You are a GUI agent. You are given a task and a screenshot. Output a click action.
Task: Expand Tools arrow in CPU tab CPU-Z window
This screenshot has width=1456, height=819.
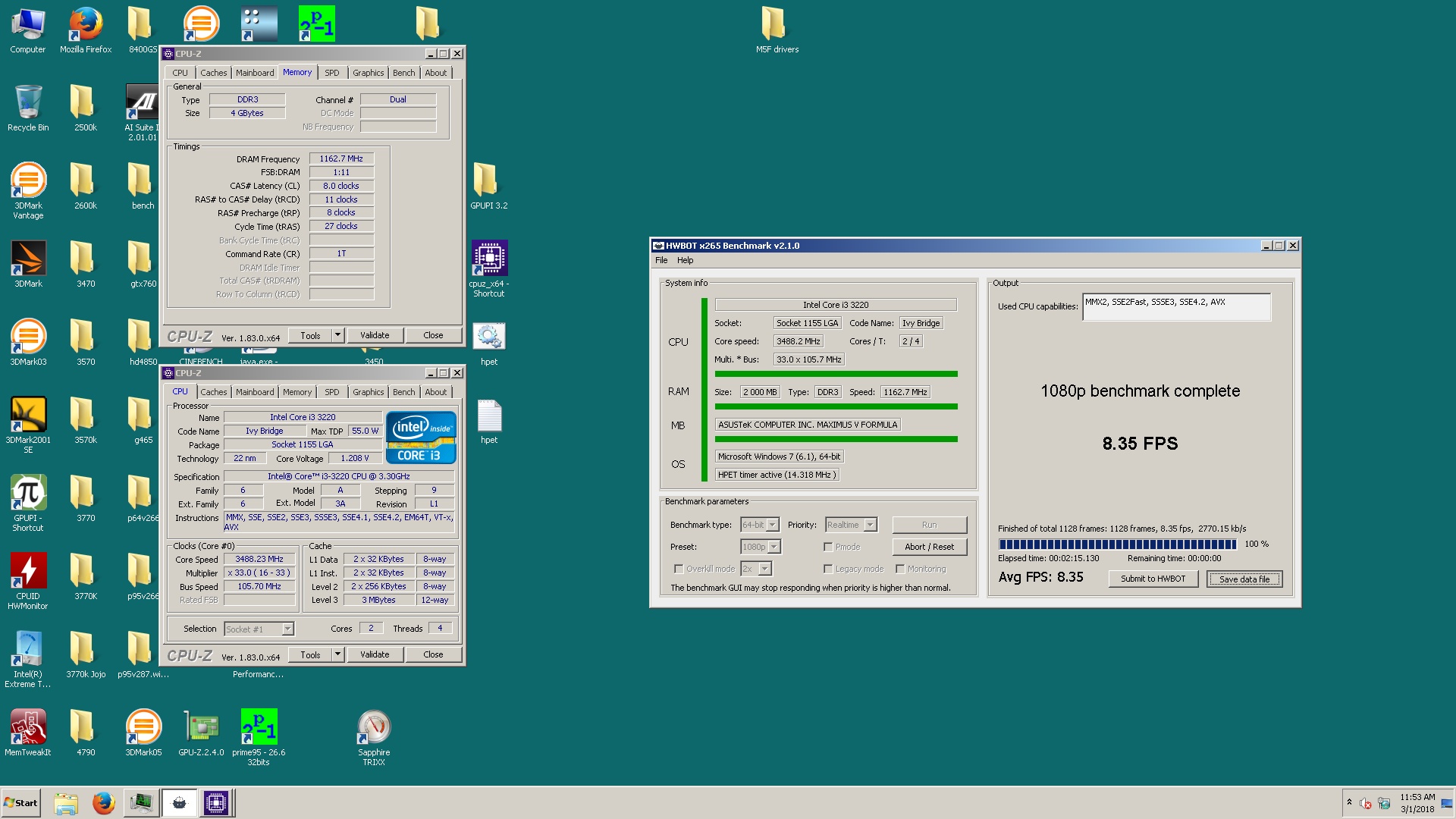click(x=338, y=654)
